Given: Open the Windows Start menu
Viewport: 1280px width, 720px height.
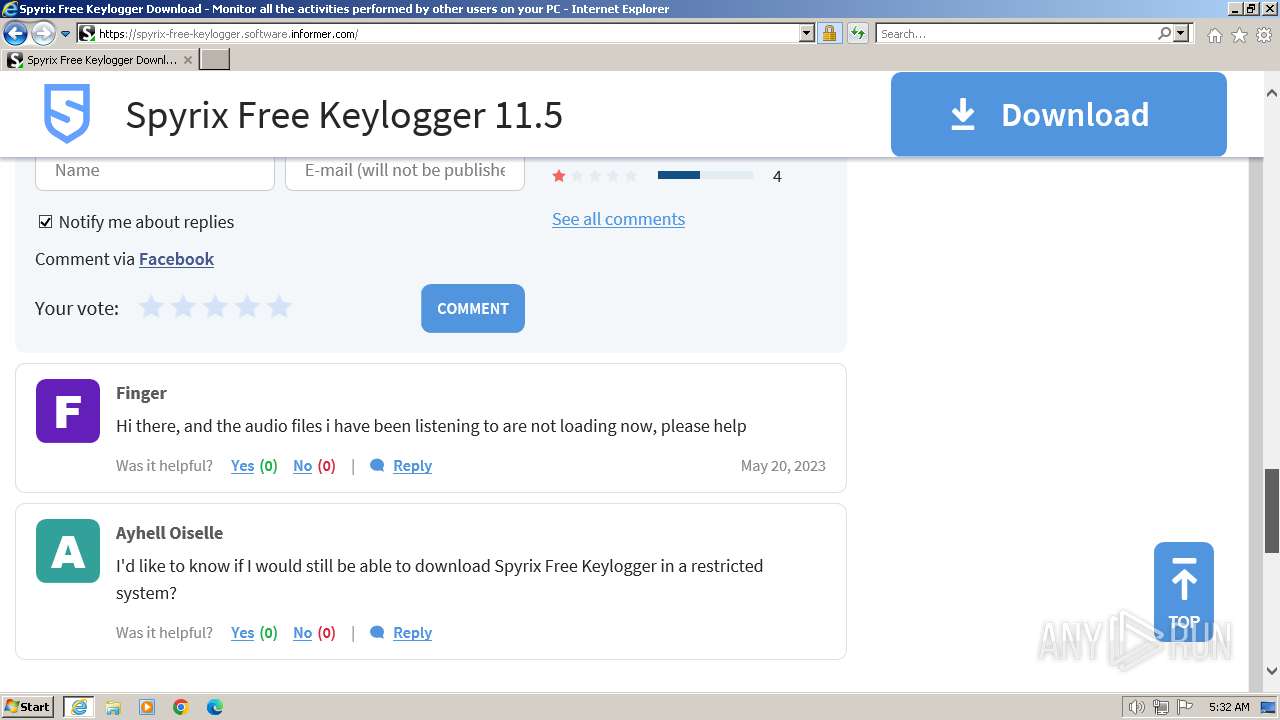Looking at the screenshot, I should tap(28, 707).
